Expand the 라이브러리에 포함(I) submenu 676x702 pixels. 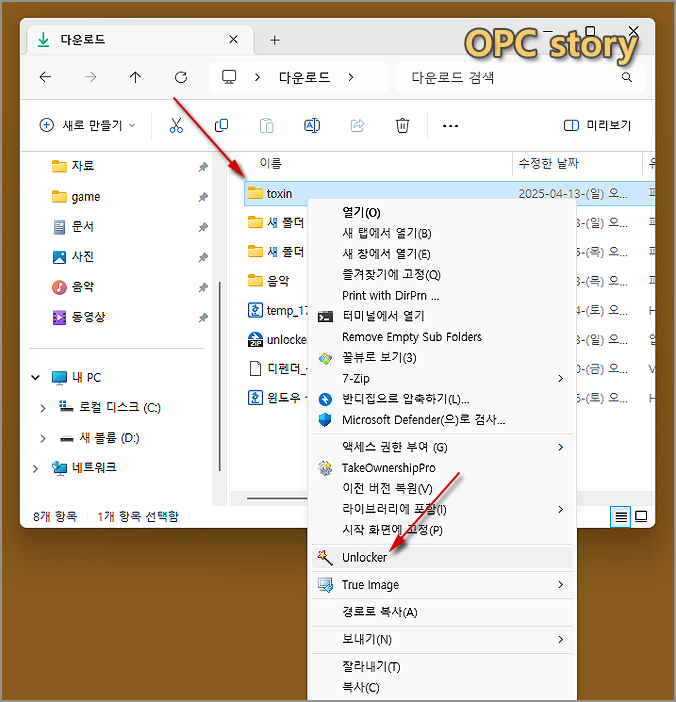point(442,509)
